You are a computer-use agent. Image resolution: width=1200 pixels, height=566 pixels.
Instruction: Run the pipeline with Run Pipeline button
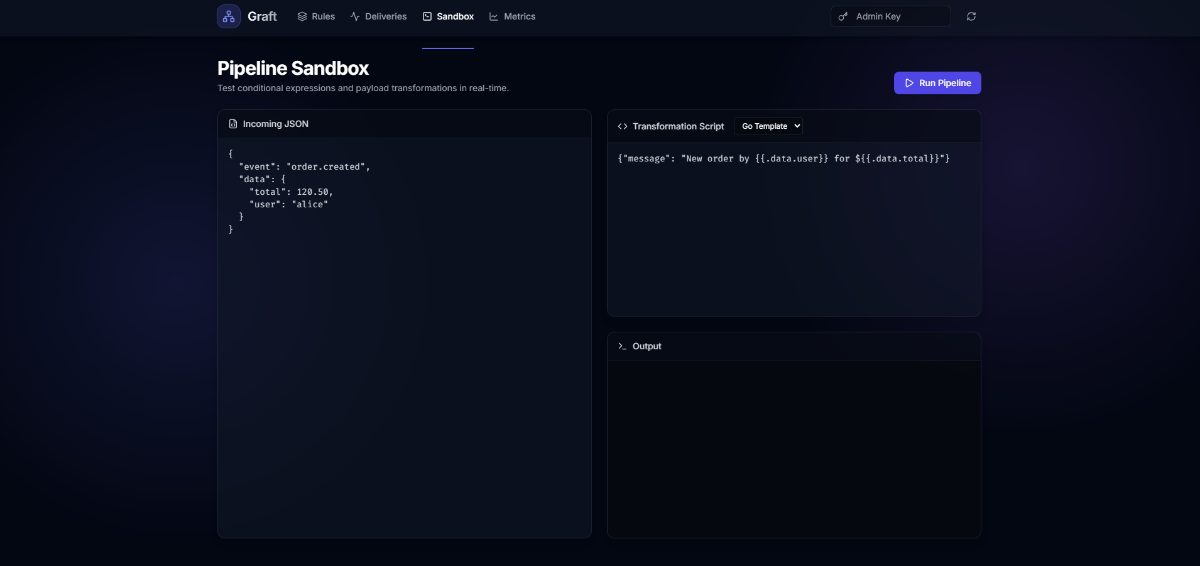pyautogui.click(x=937, y=83)
